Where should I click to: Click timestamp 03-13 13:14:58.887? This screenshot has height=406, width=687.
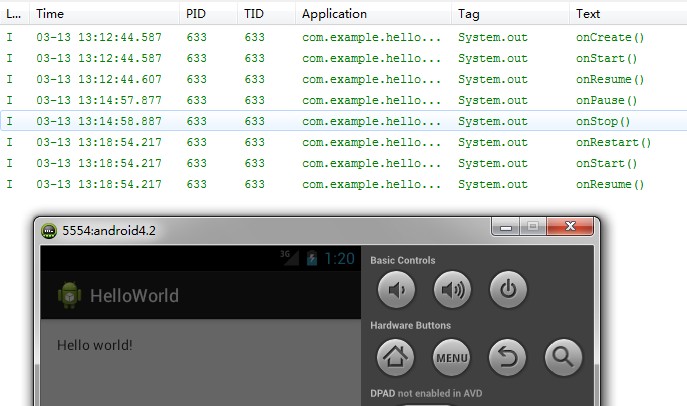99,121
